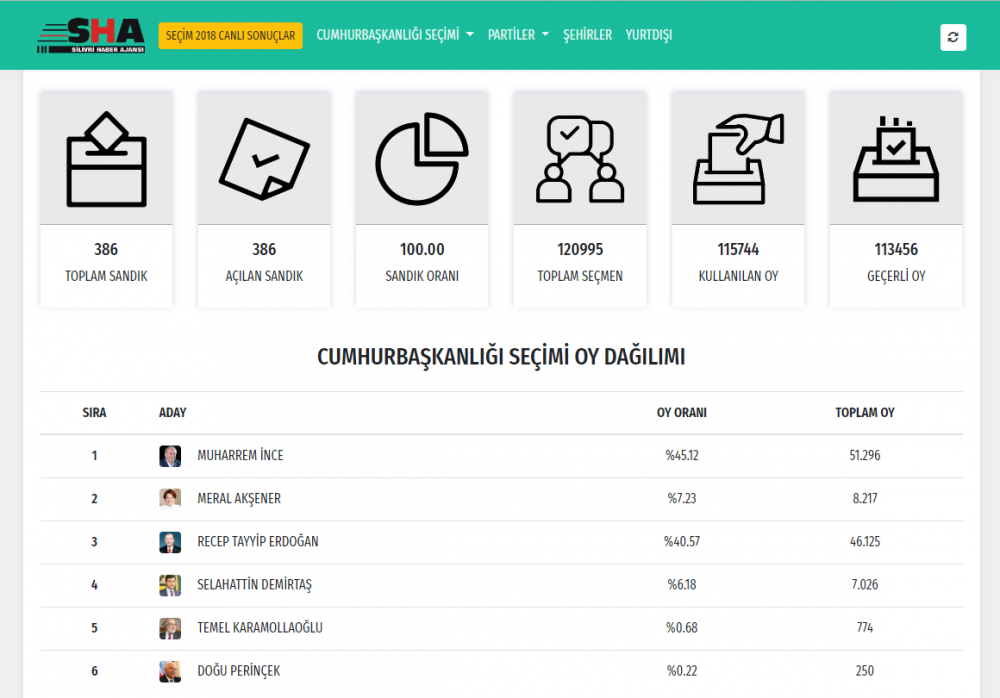This screenshot has height=698, width=1000.
Task: Click the refresh icon button
Action: tap(952, 37)
